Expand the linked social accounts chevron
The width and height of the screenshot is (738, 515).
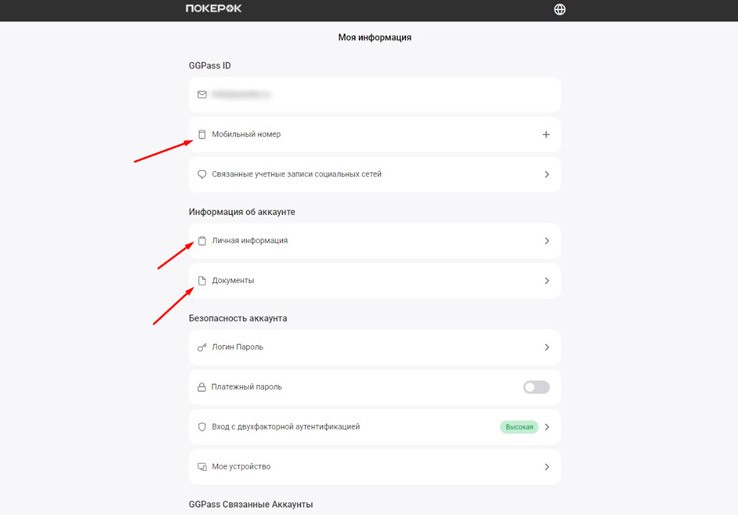[x=547, y=174]
